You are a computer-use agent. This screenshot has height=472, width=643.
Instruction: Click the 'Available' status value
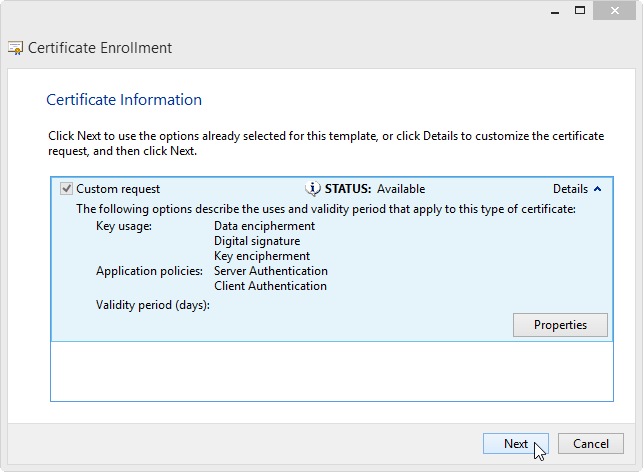pos(401,189)
